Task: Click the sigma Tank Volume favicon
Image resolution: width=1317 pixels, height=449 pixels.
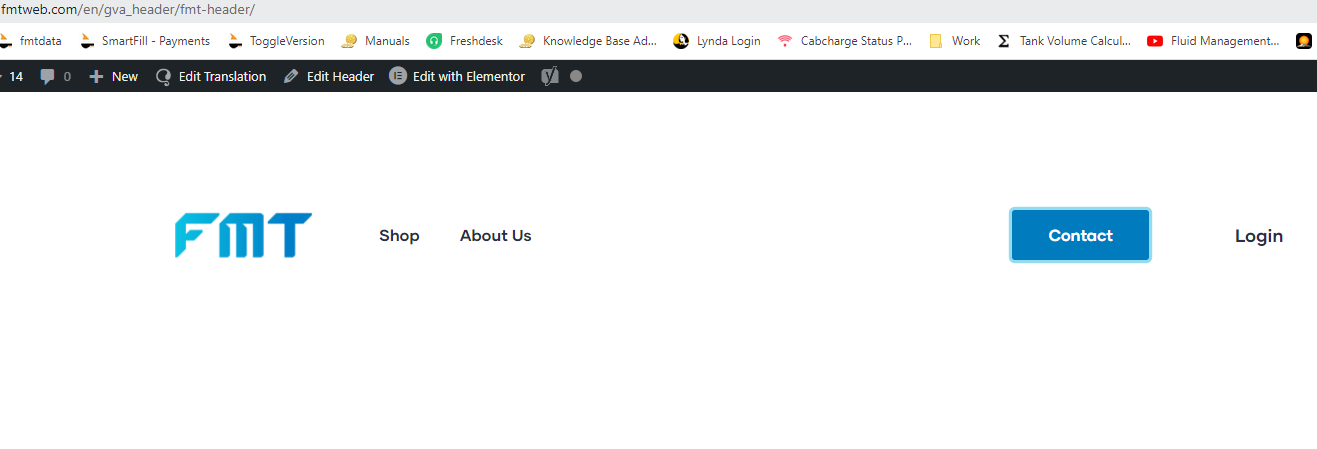Action: [1003, 41]
